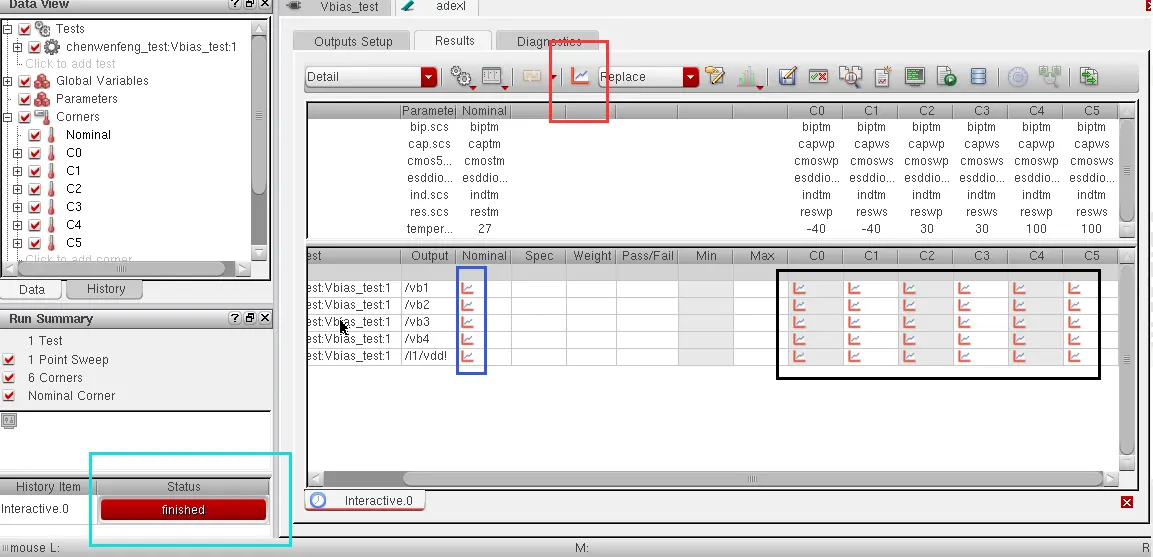
Task: Click the export results green arrows icon
Action: pyautogui.click(x=1088, y=76)
